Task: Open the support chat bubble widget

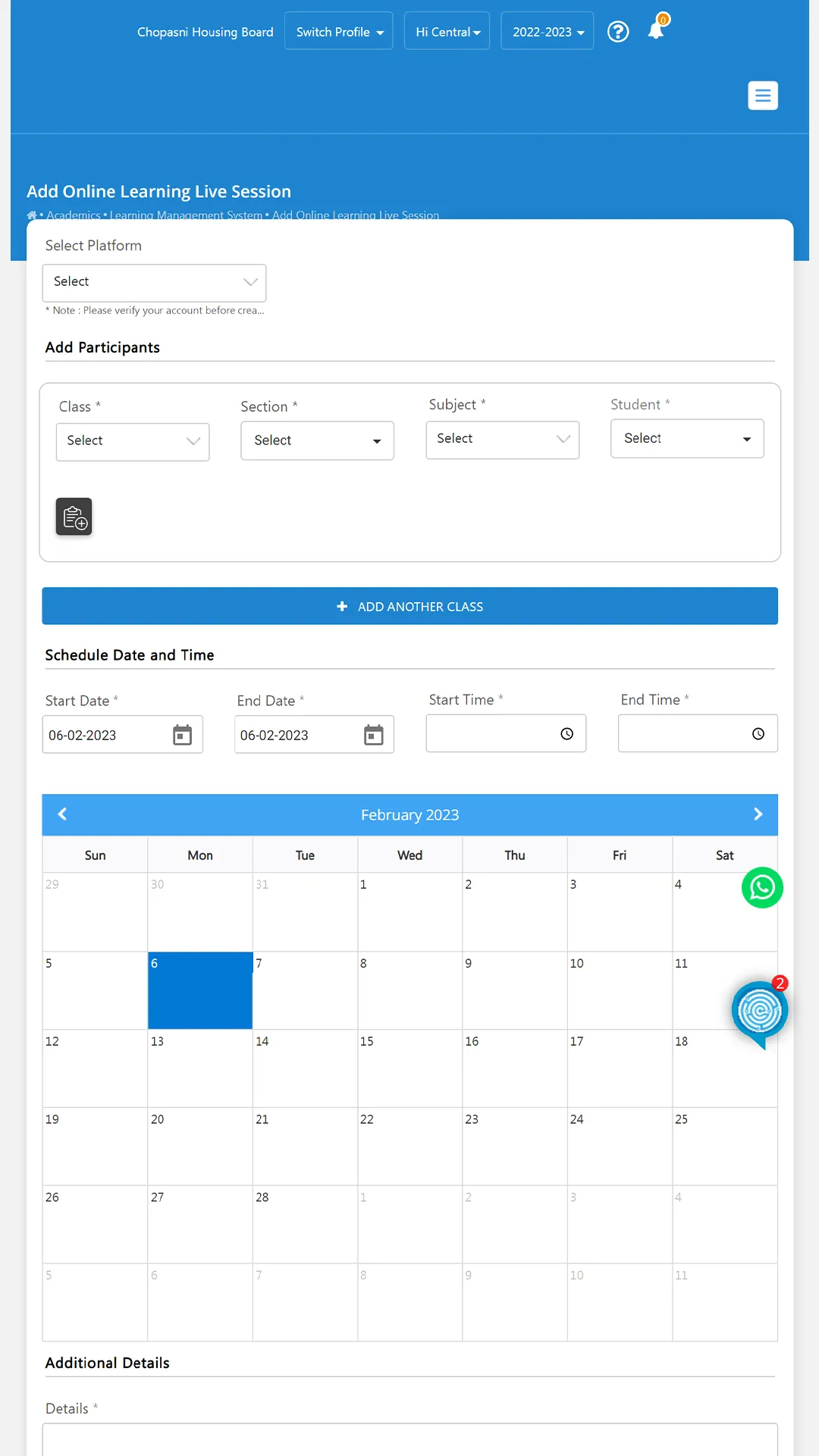Action: [x=760, y=1012]
